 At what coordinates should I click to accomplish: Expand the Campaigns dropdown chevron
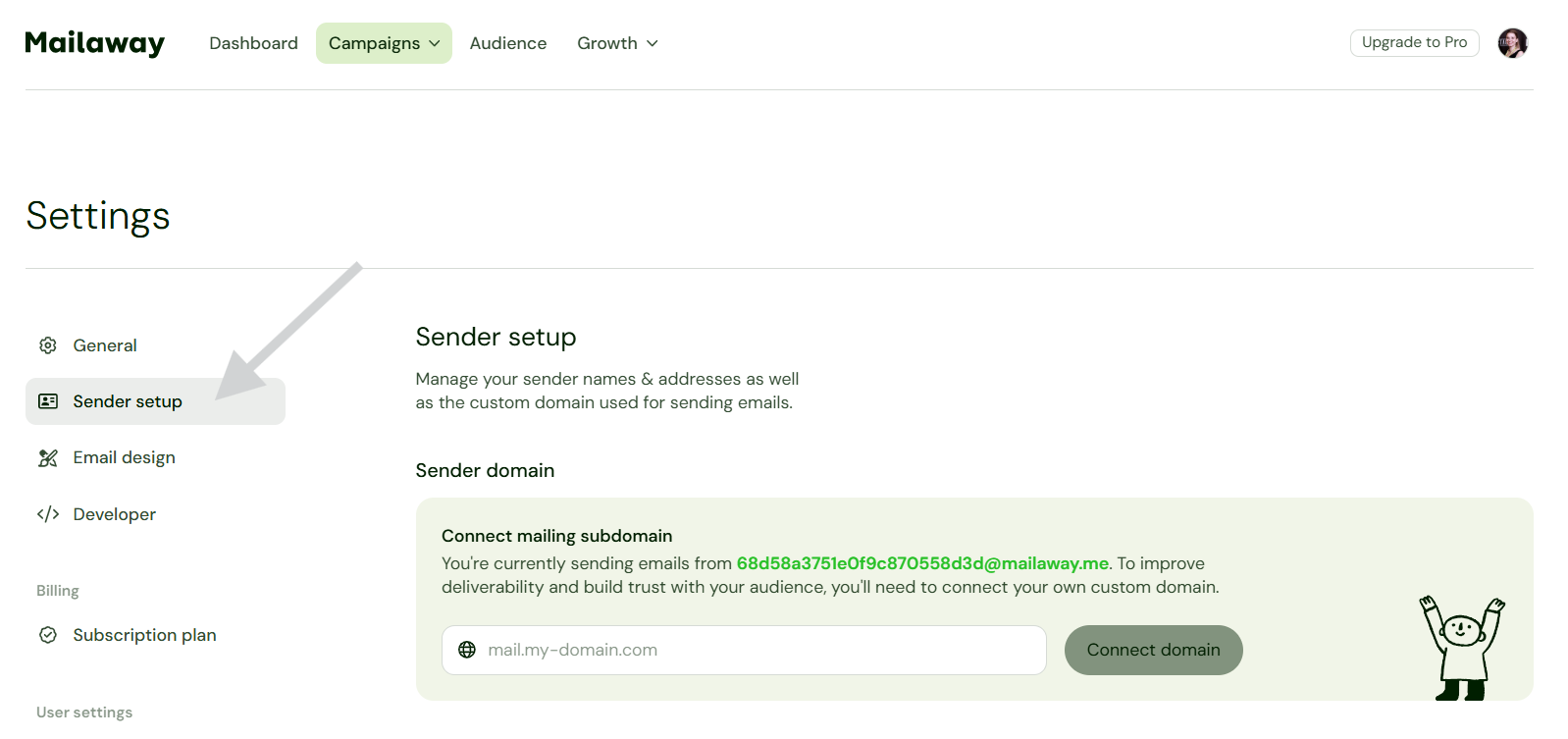435,44
